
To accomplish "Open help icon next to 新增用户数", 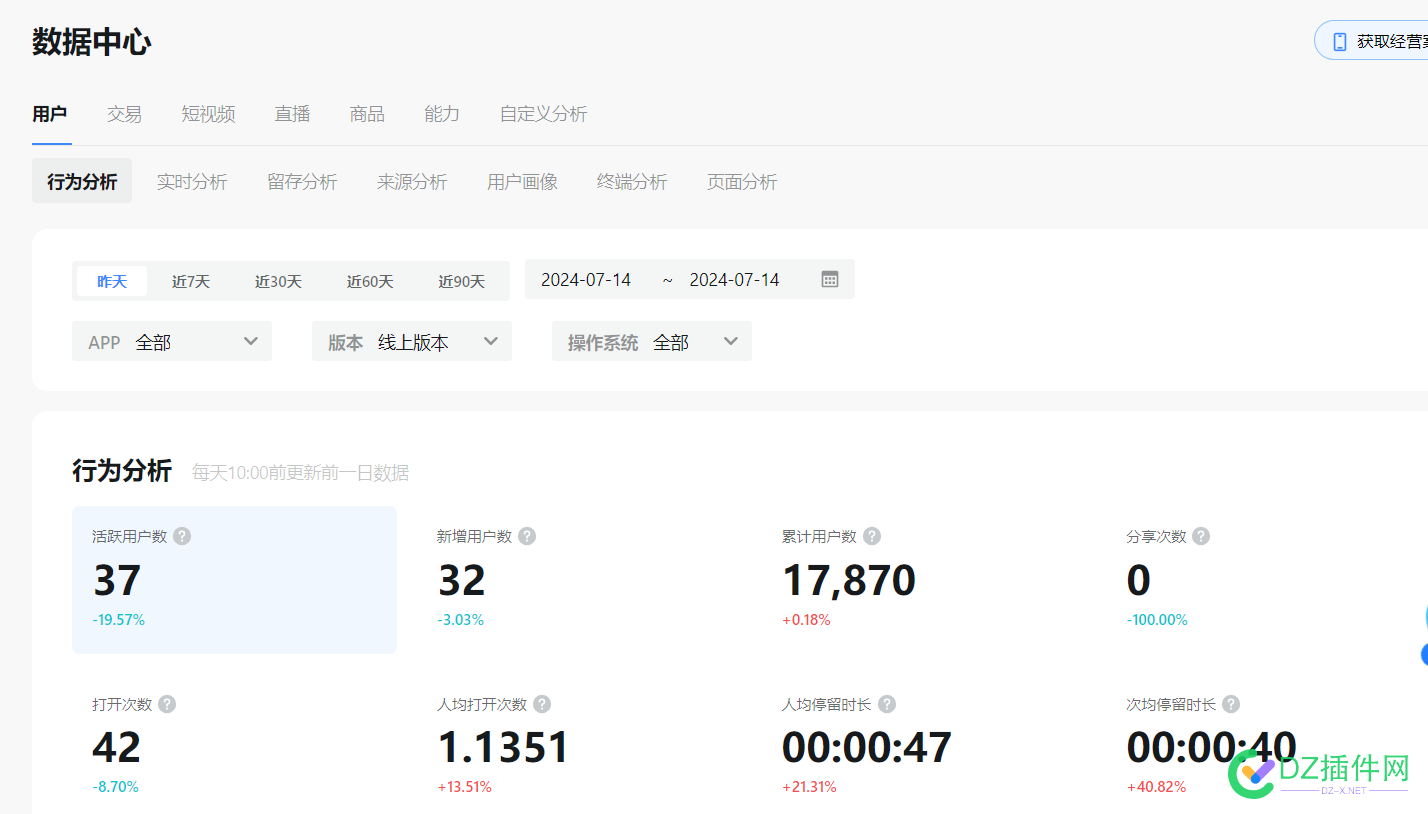I will [x=527, y=536].
